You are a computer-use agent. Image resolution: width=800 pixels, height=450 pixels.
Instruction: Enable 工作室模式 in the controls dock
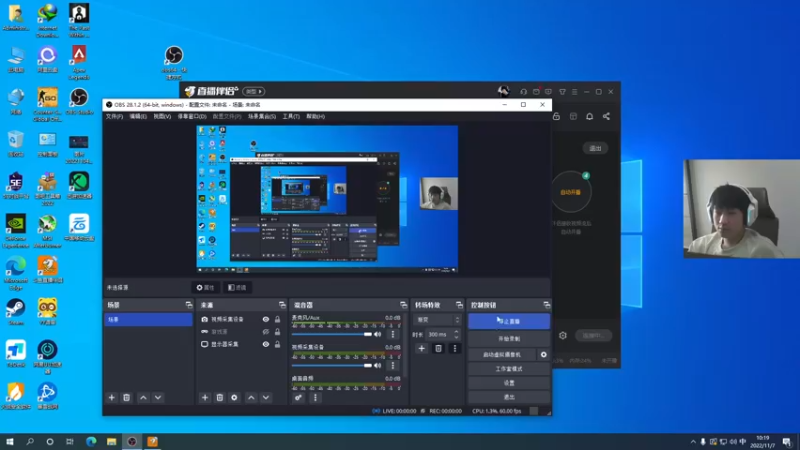[x=509, y=368]
